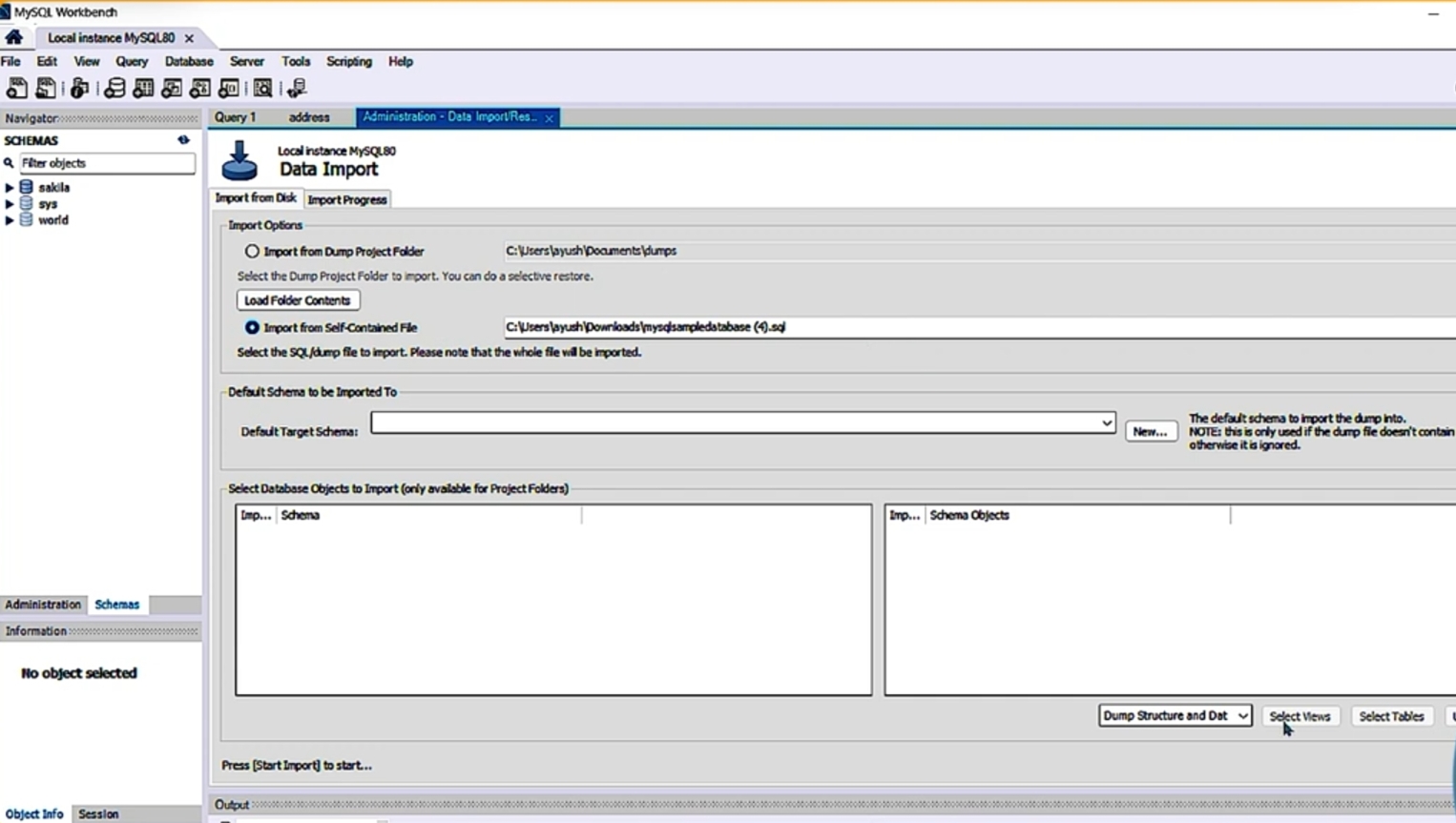Image resolution: width=1456 pixels, height=823 pixels.
Task: Open the Edit menu
Action: point(47,61)
